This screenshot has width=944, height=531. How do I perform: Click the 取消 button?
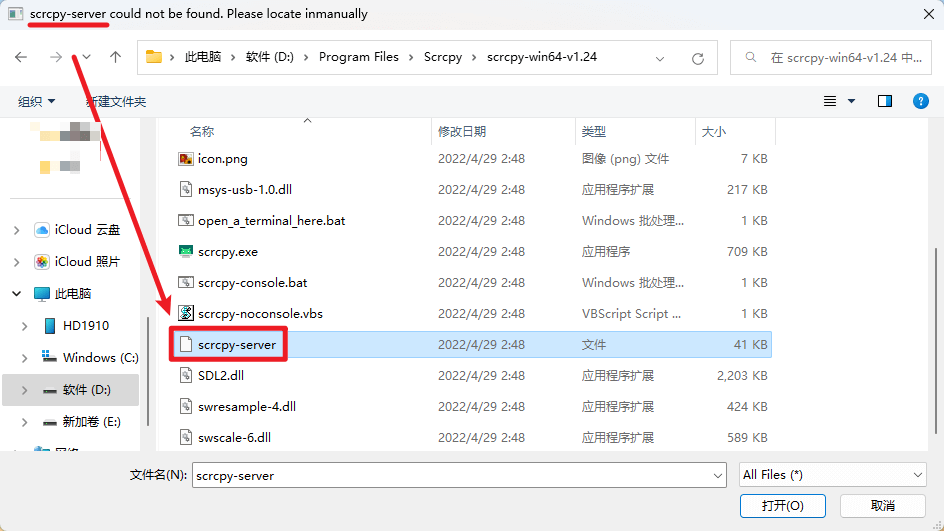(x=882, y=505)
